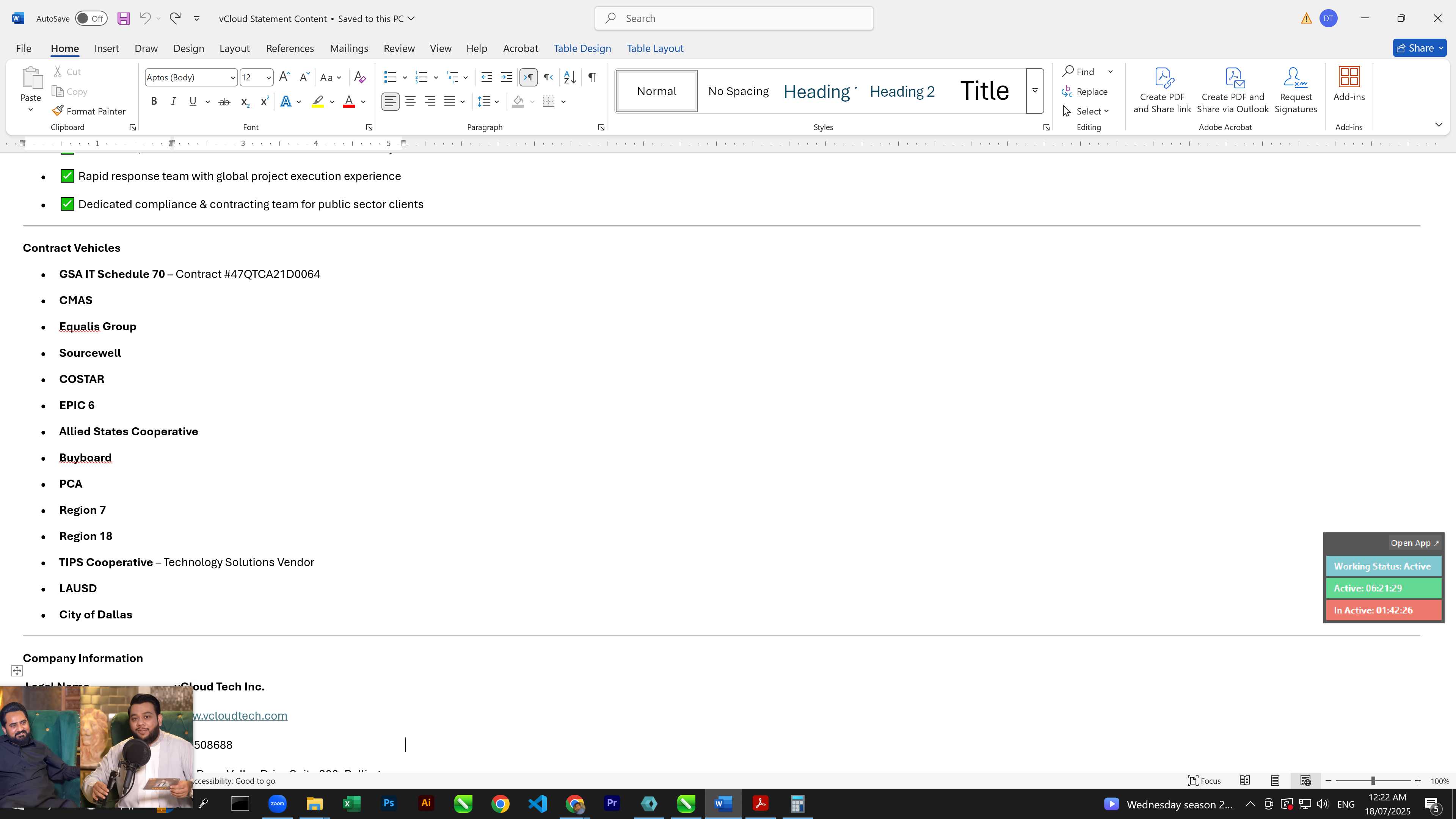Undo the last action
Image resolution: width=1456 pixels, height=819 pixels.
coord(145,19)
